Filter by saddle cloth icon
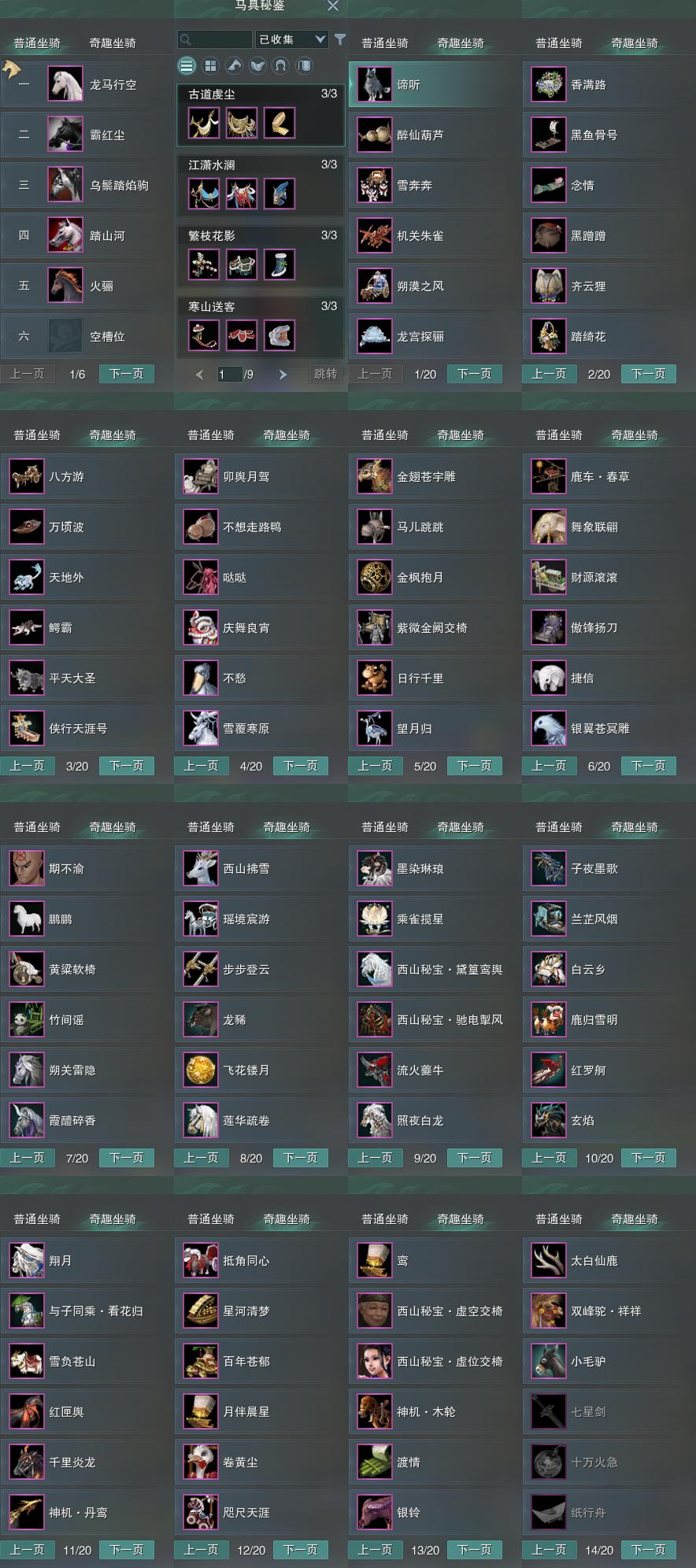Screen dimensions: 696x1568 coord(304,65)
